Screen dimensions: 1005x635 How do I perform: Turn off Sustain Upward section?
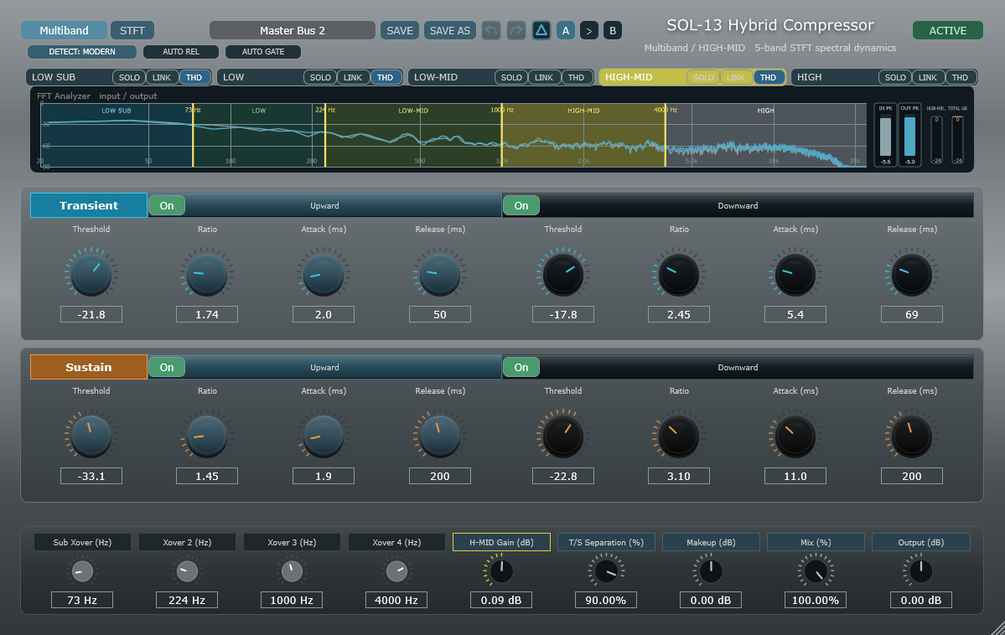tap(167, 367)
